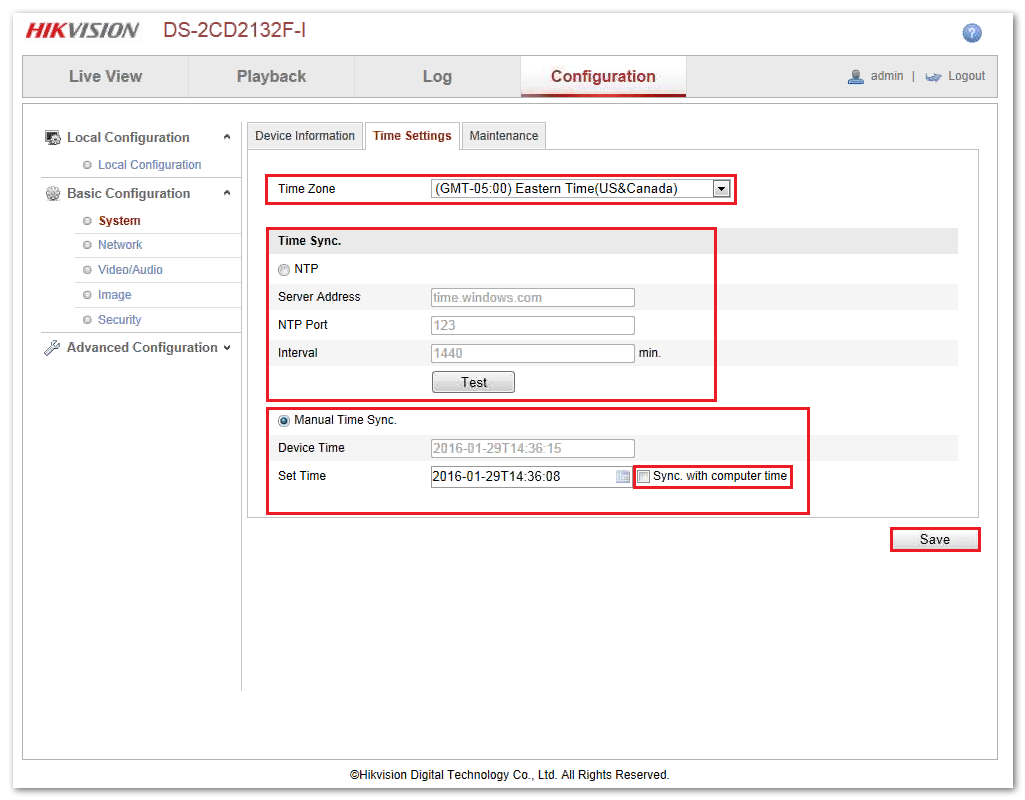Click the Hikvision logo
The height and width of the screenshot is (800, 1025).
[x=82, y=31]
